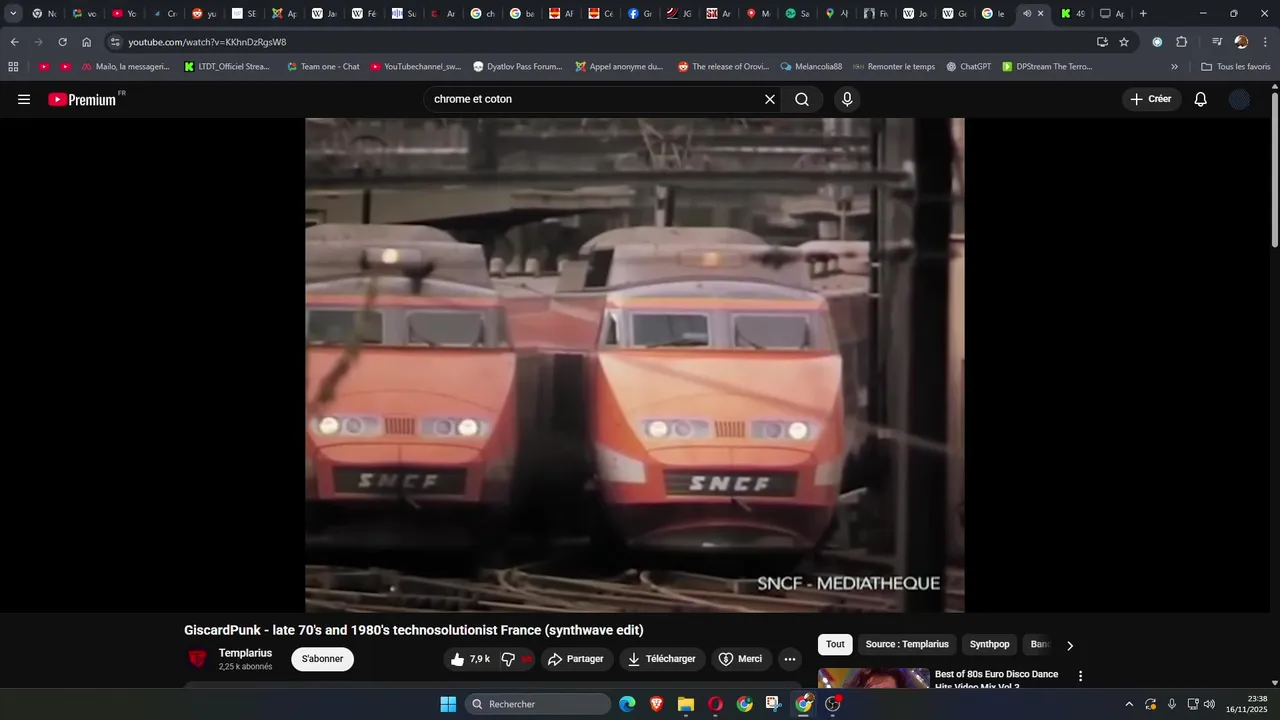Open Team one - Chat bookmark

pyautogui.click(x=323, y=67)
